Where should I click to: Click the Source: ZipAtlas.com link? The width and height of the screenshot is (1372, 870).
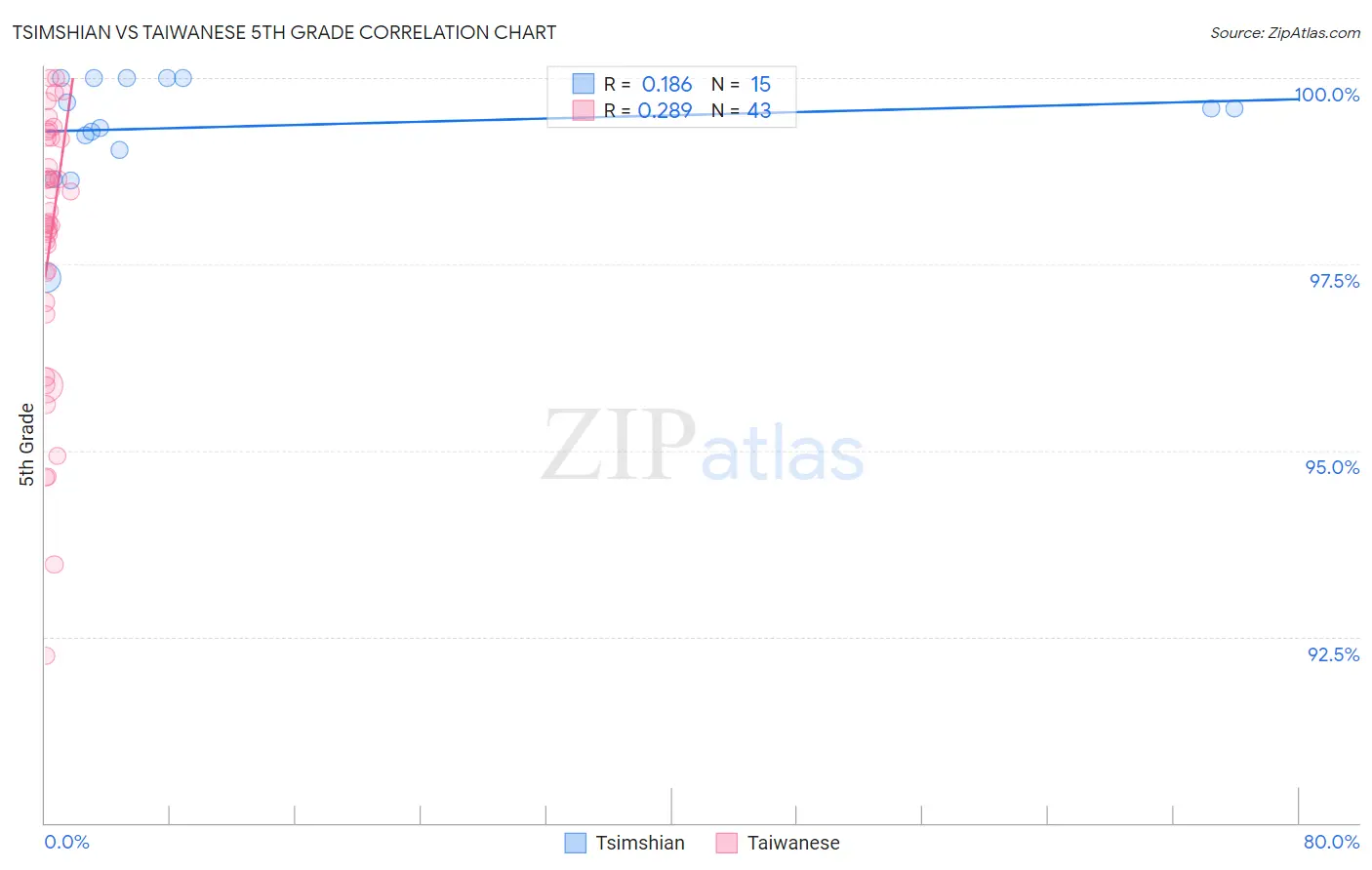[x=1285, y=32]
